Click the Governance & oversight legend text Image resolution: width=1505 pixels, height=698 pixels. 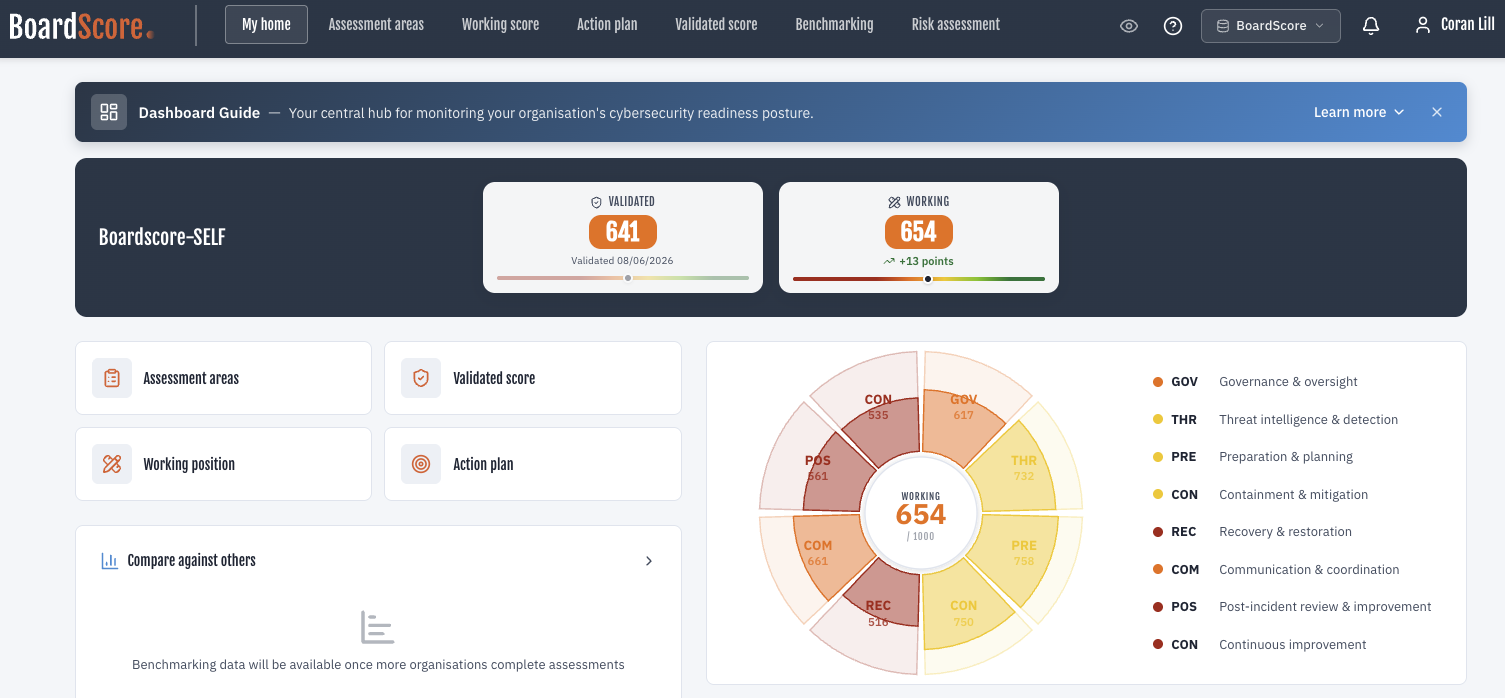[x=1288, y=382]
